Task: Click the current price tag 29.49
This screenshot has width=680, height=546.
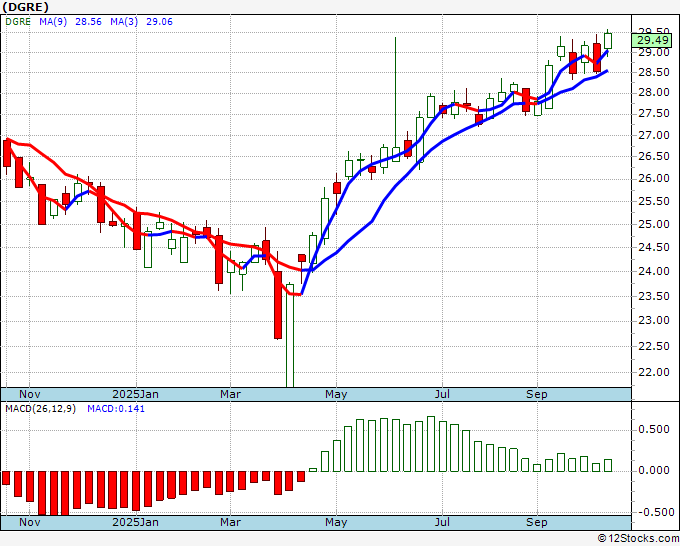Action: pyautogui.click(x=652, y=41)
